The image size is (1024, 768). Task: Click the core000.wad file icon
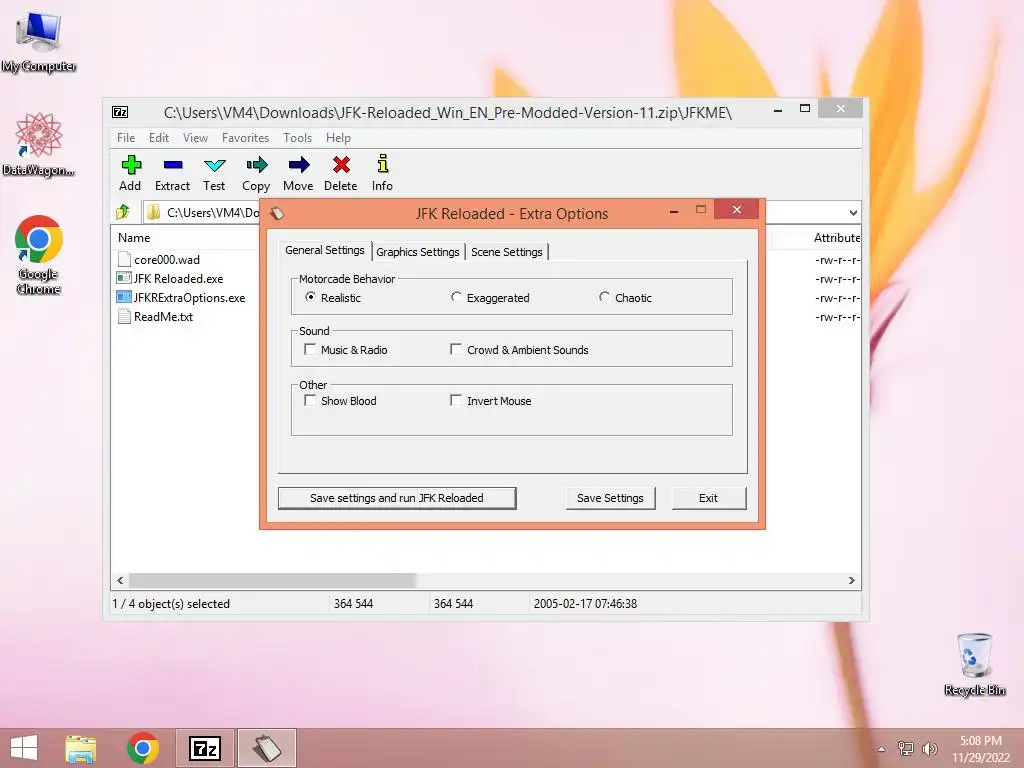click(x=124, y=259)
